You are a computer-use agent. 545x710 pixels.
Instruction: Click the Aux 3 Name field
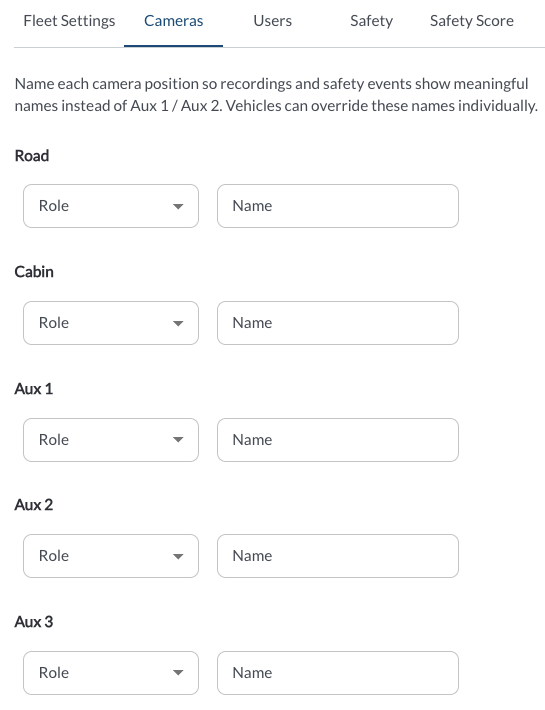click(x=338, y=673)
